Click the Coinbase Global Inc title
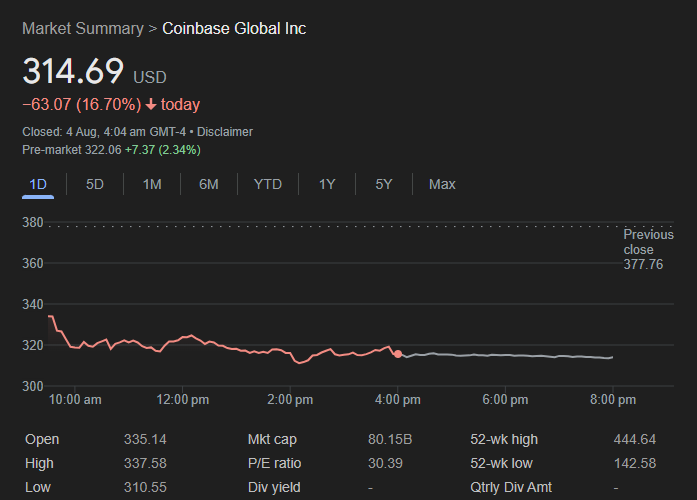The width and height of the screenshot is (697, 500). pyautogui.click(x=234, y=28)
